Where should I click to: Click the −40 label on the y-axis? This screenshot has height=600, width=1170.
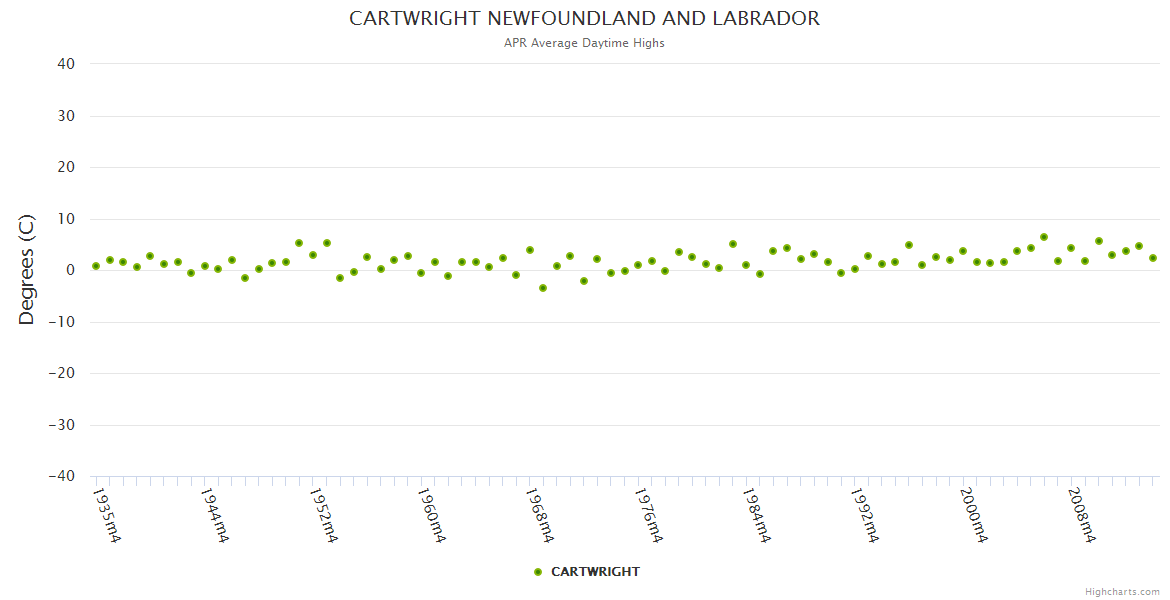[61, 477]
